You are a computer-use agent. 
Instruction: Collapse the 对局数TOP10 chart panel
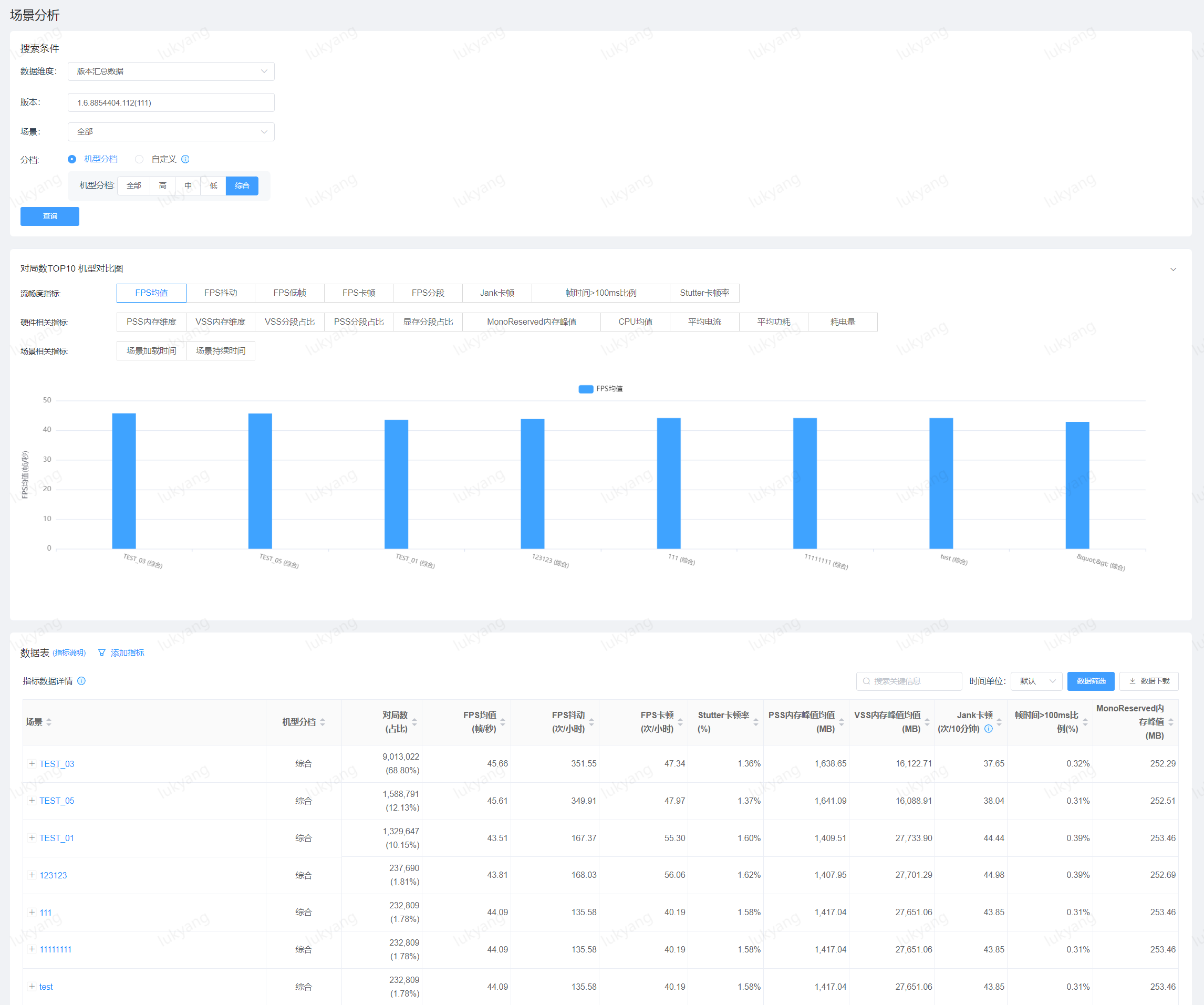coord(1173,269)
